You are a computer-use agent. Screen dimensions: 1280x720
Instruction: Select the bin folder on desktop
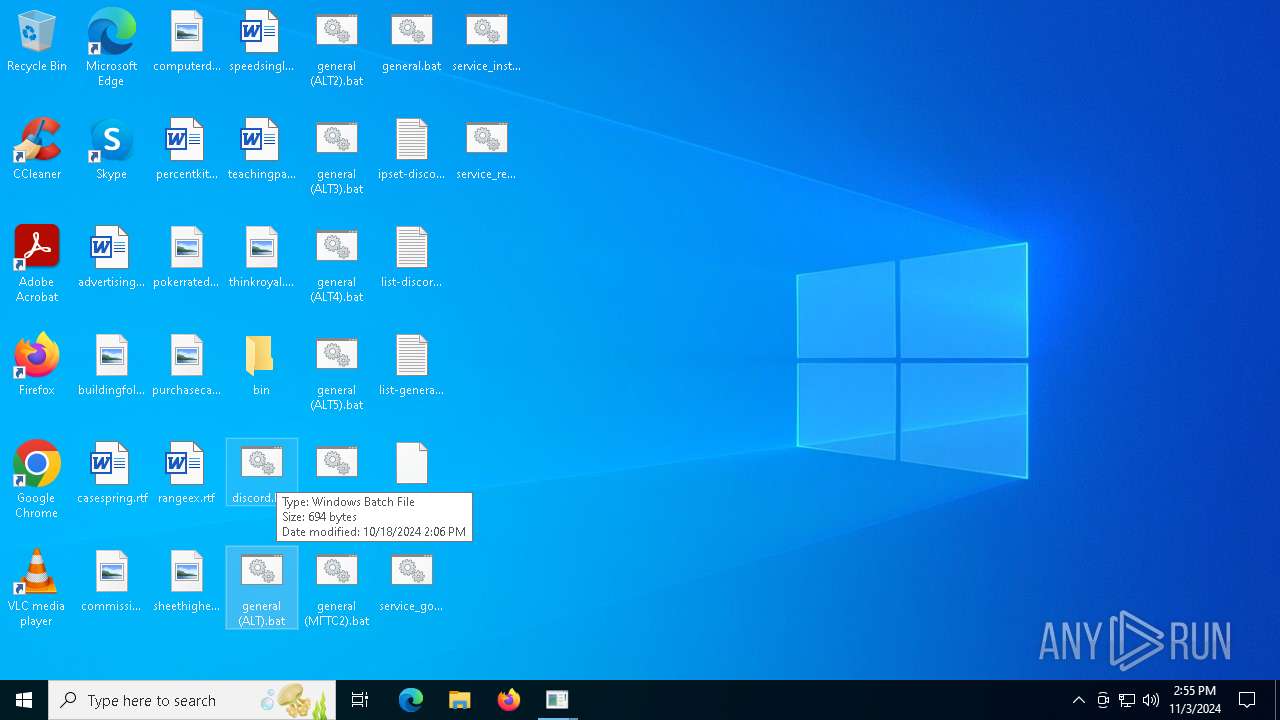(x=261, y=365)
